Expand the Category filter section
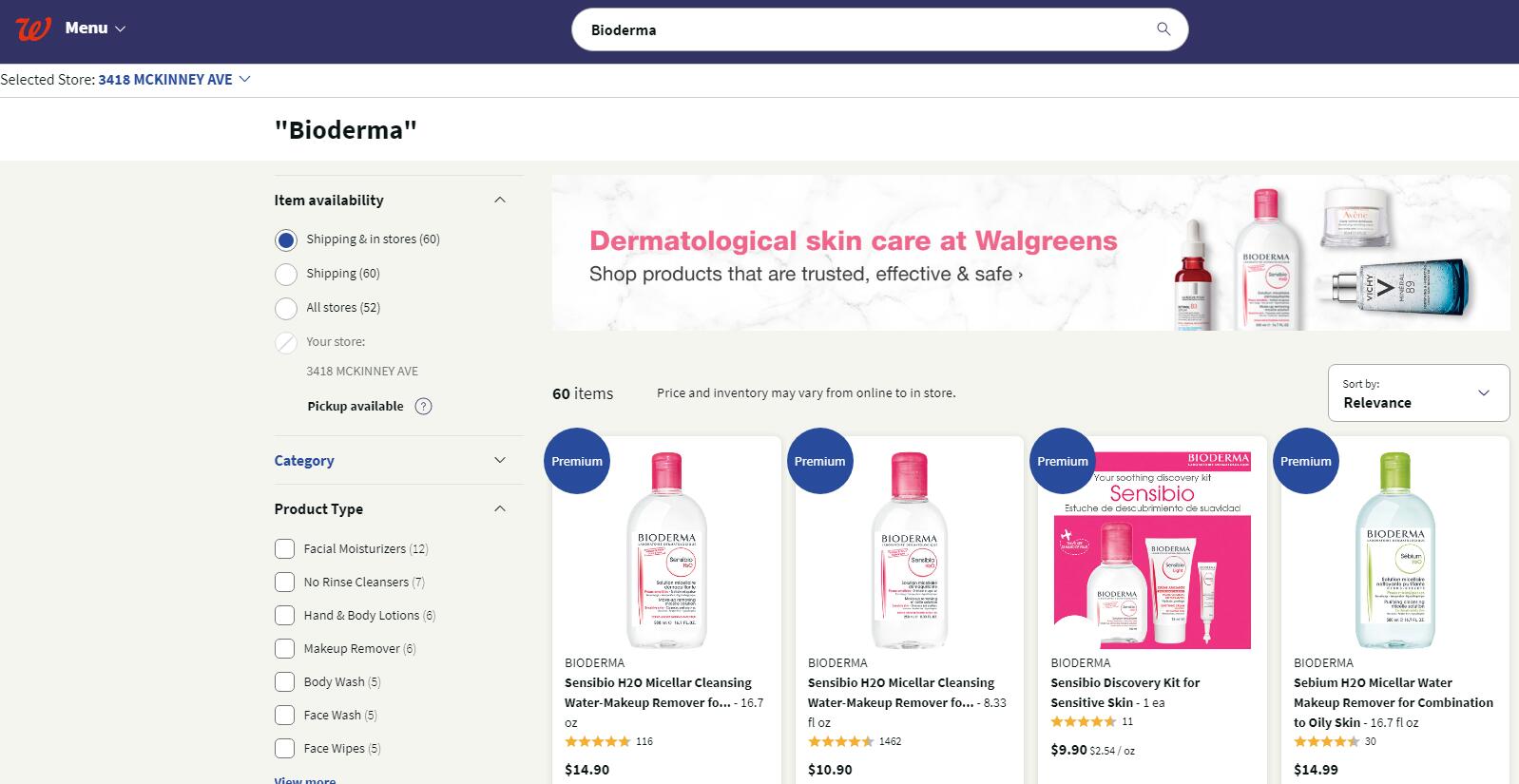Screen dimensions: 1519x784 pos(500,461)
